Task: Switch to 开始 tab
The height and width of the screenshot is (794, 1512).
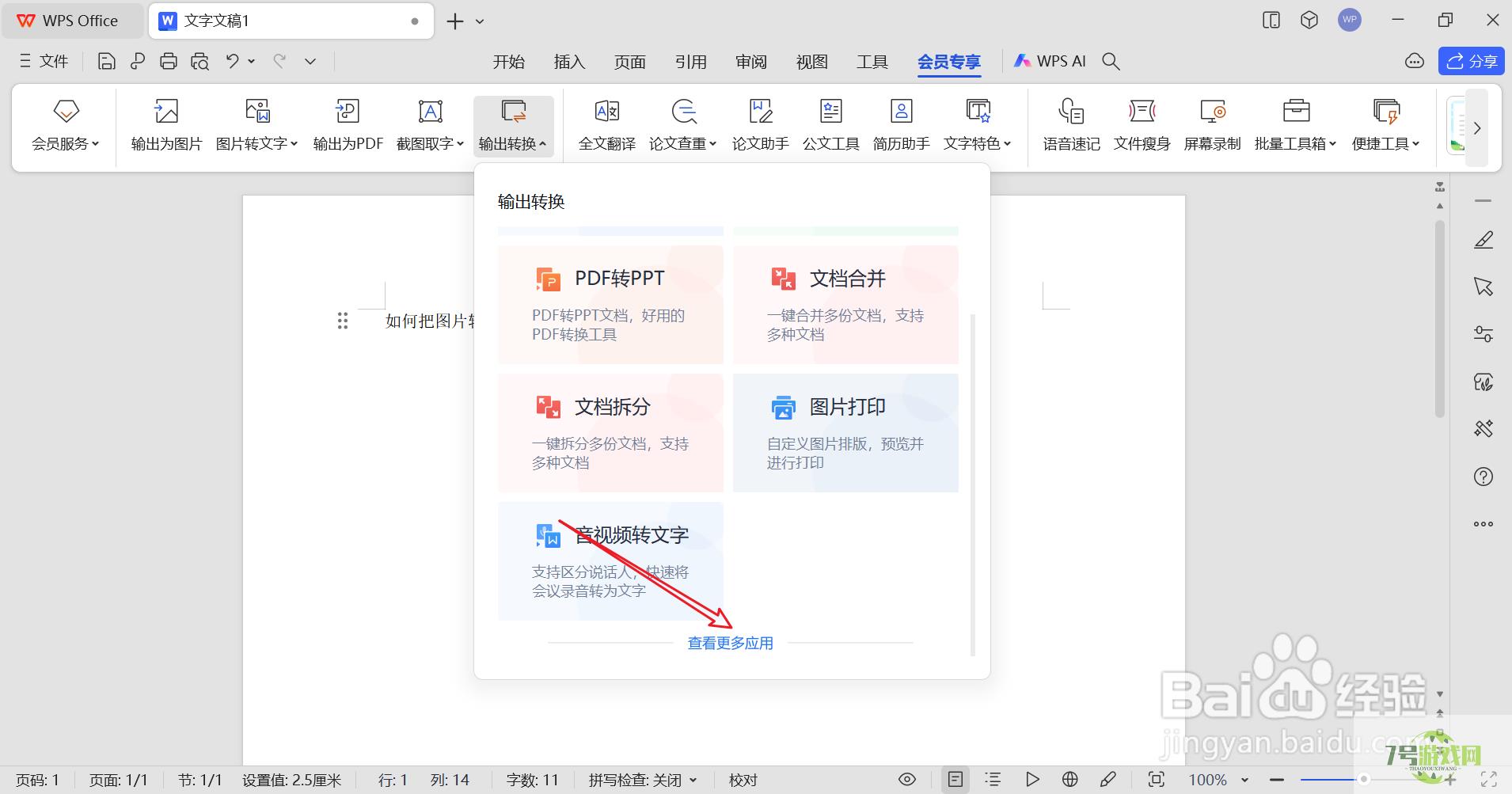Action: point(508,62)
